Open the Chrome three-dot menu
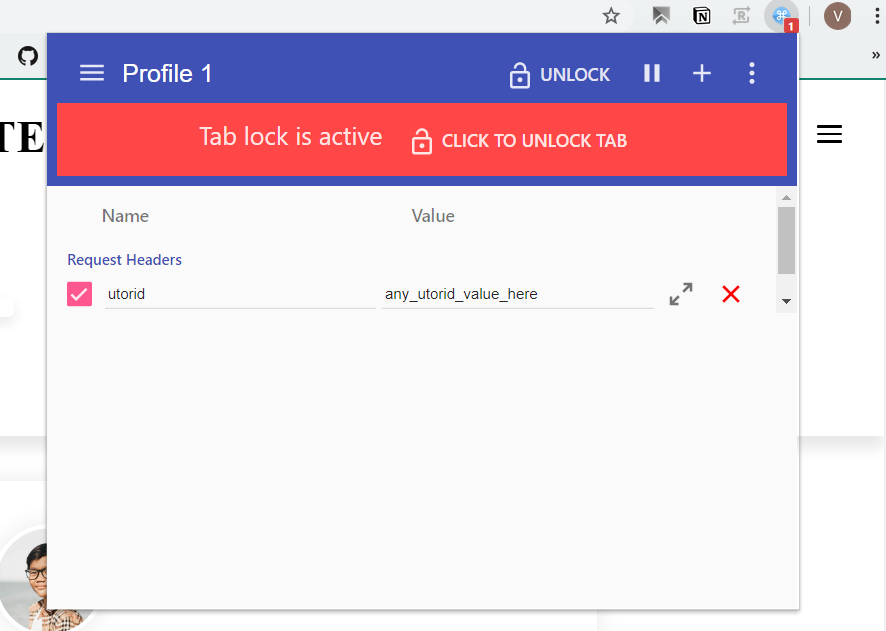This screenshot has height=631, width=886. (x=877, y=16)
